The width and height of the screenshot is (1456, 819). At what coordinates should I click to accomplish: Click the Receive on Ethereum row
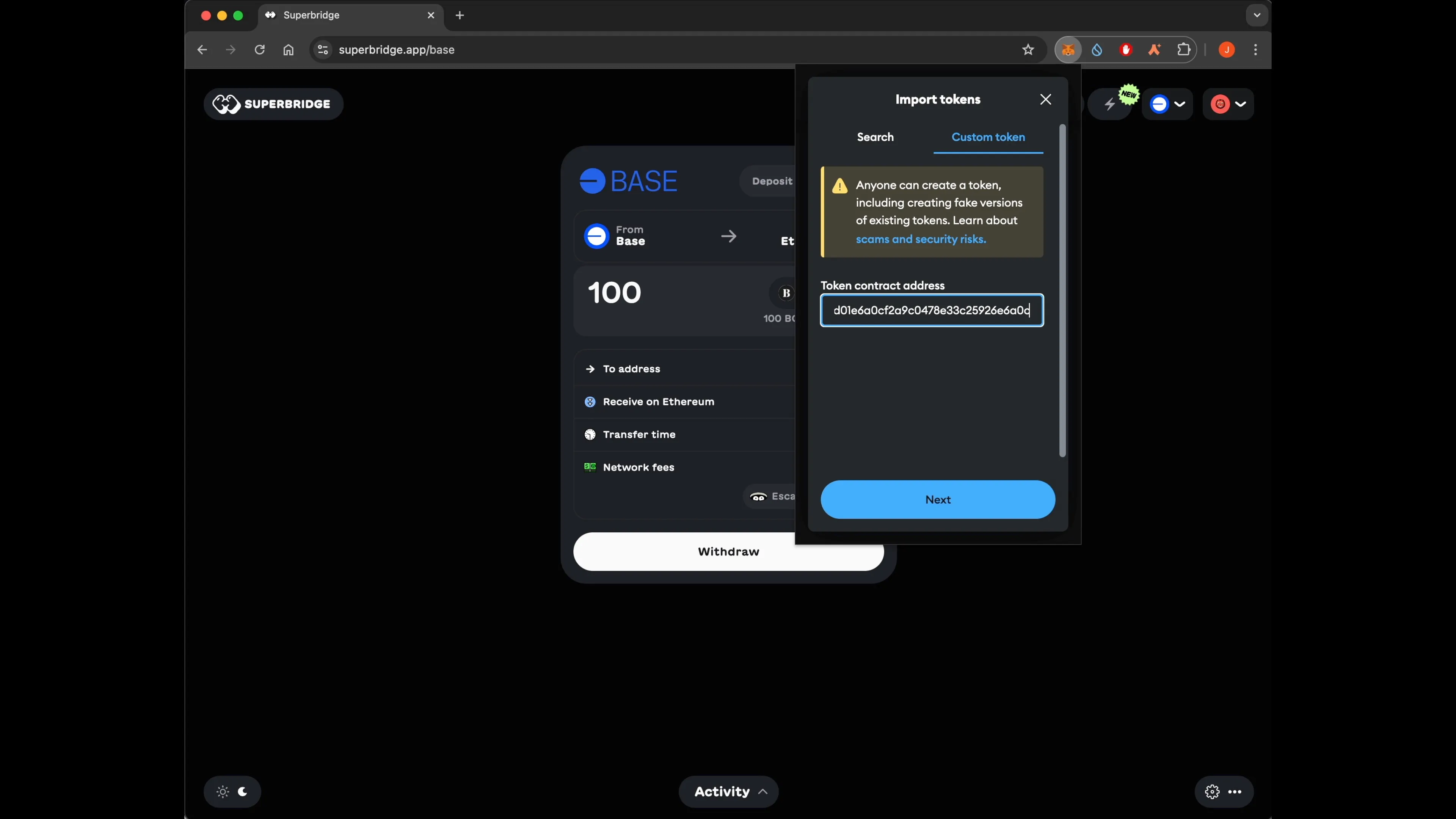coord(684,402)
